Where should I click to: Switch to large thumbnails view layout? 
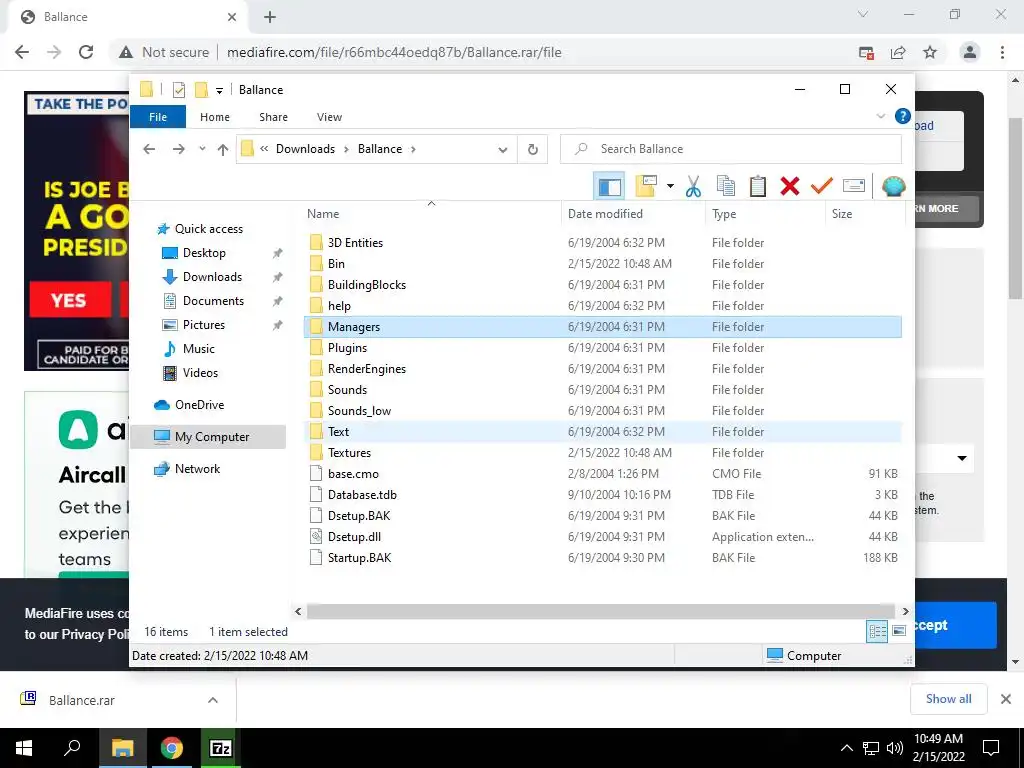pos(899,631)
